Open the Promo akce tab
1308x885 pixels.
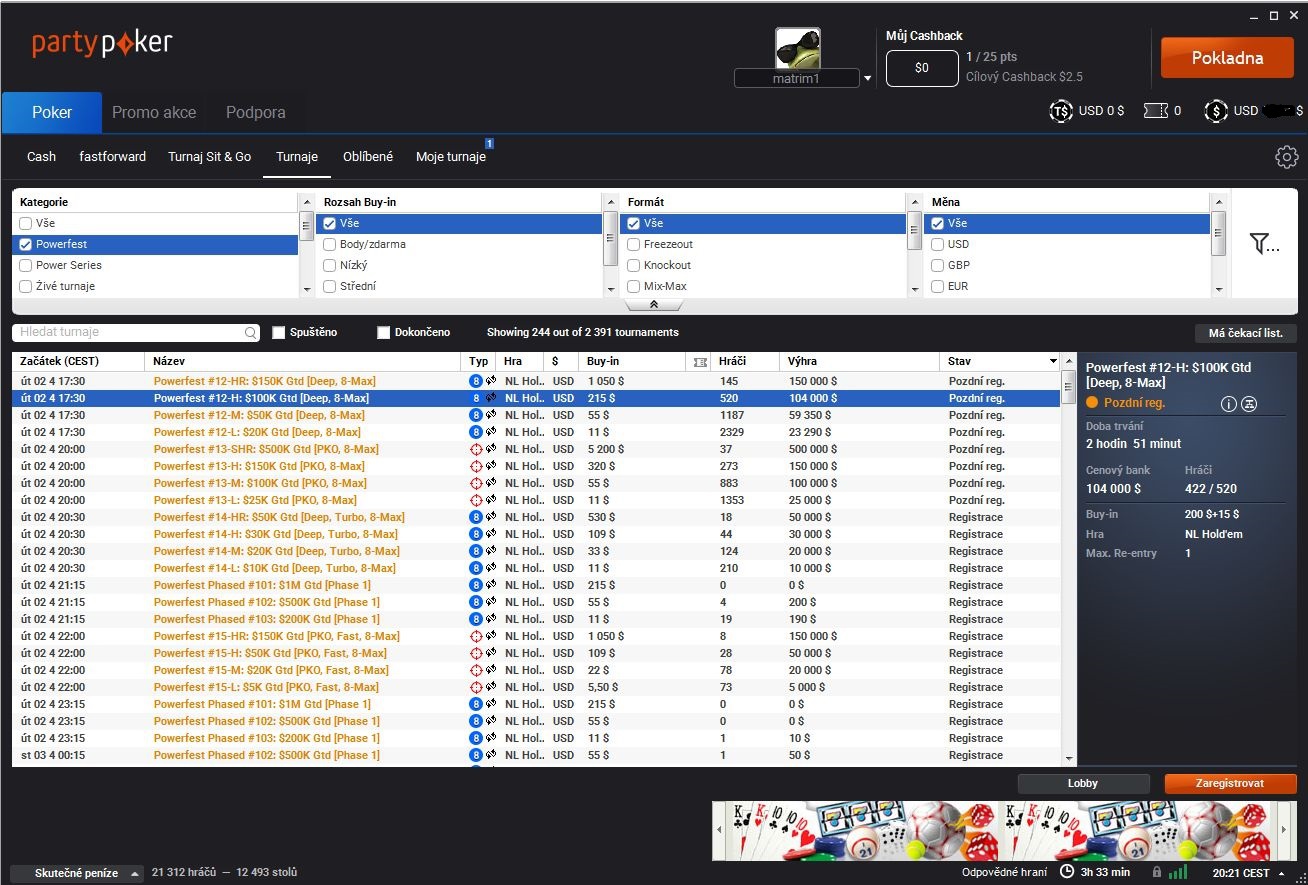[x=154, y=113]
